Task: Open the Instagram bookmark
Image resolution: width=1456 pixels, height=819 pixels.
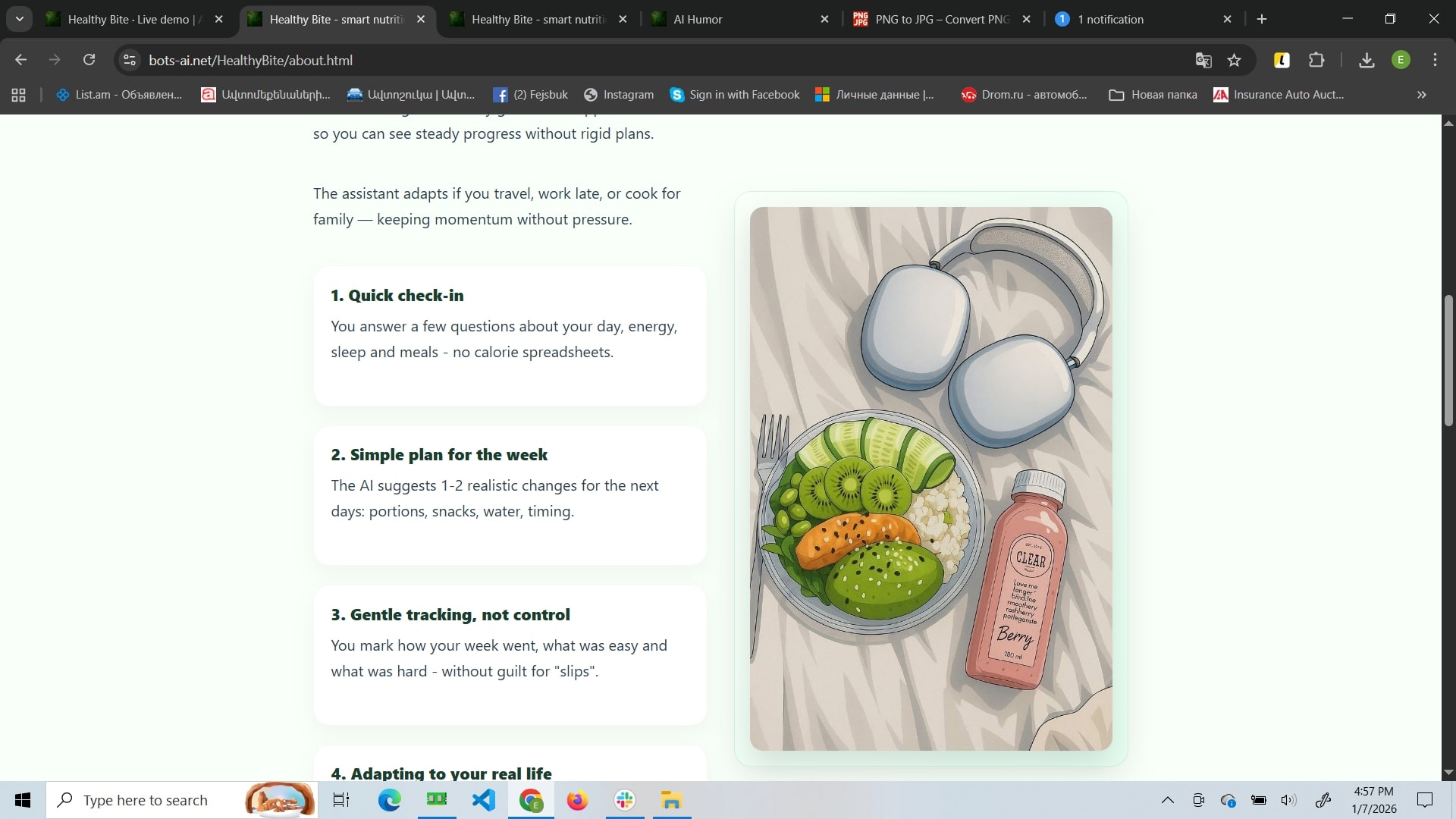Action: (619, 95)
